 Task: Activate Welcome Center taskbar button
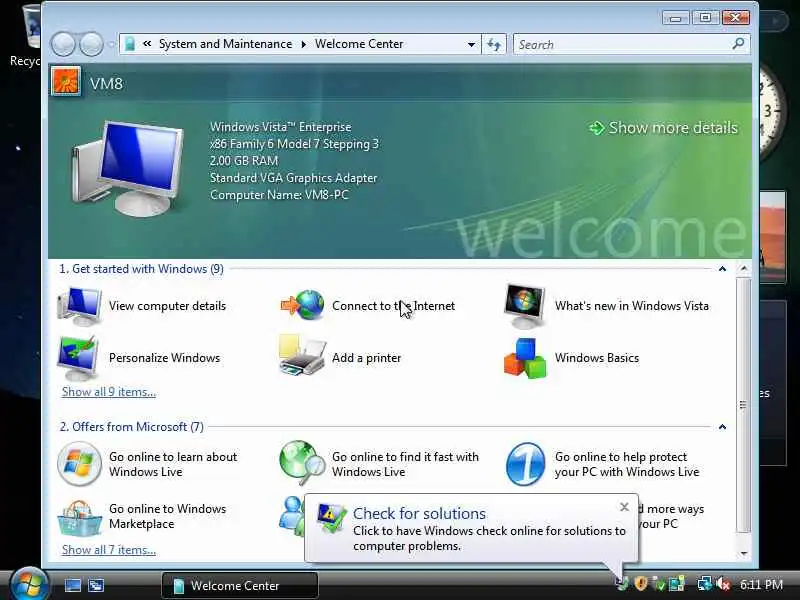[240, 585]
